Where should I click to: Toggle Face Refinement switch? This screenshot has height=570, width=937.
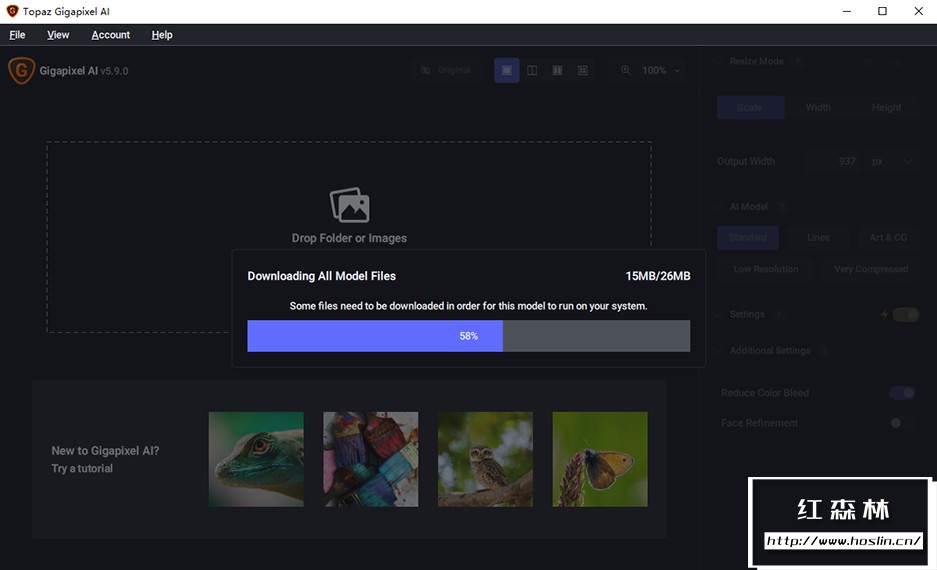coord(902,423)
